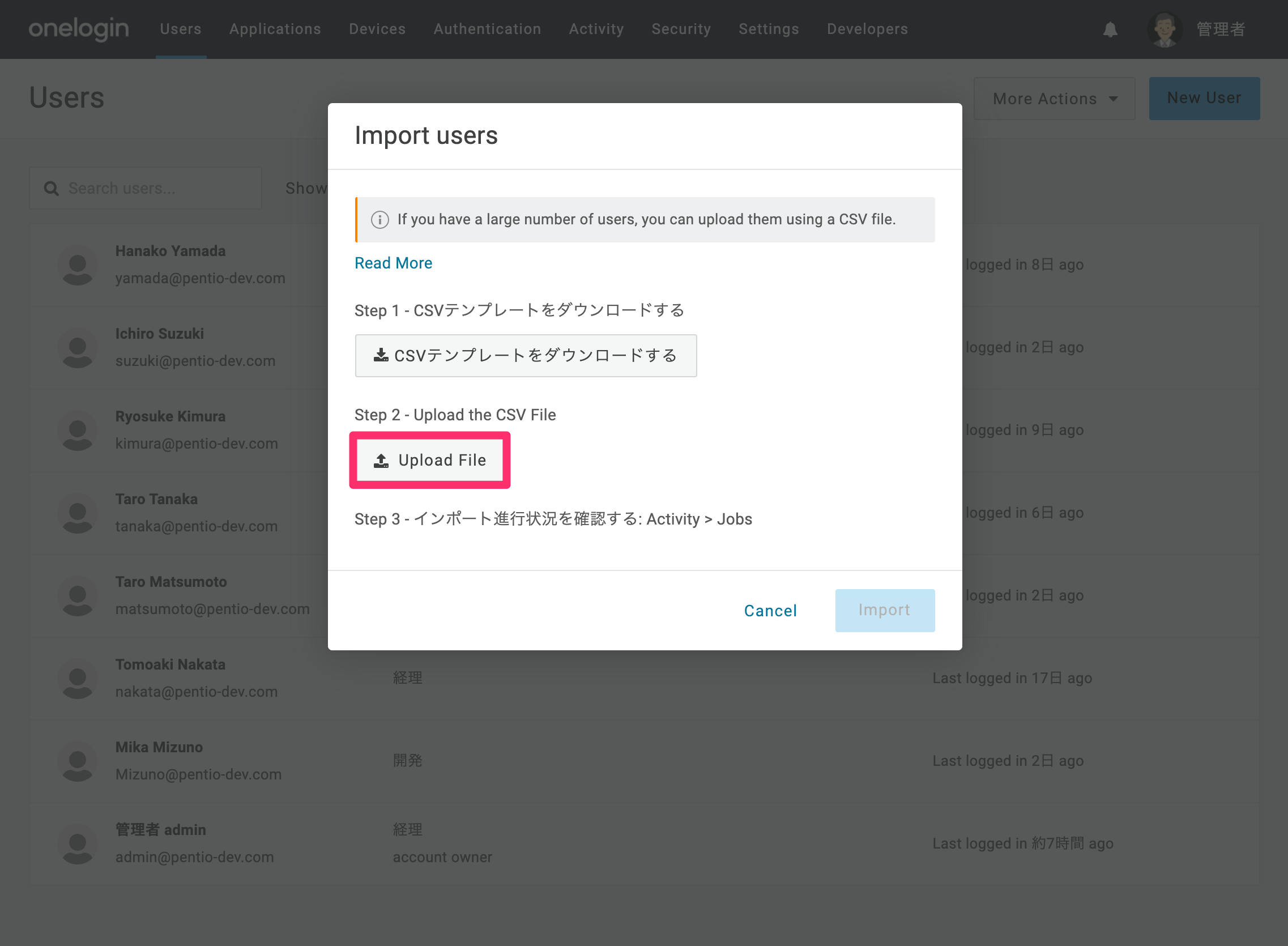Open user Mika Mizuno
This screenshot has width=1288, height=946.
159,747
